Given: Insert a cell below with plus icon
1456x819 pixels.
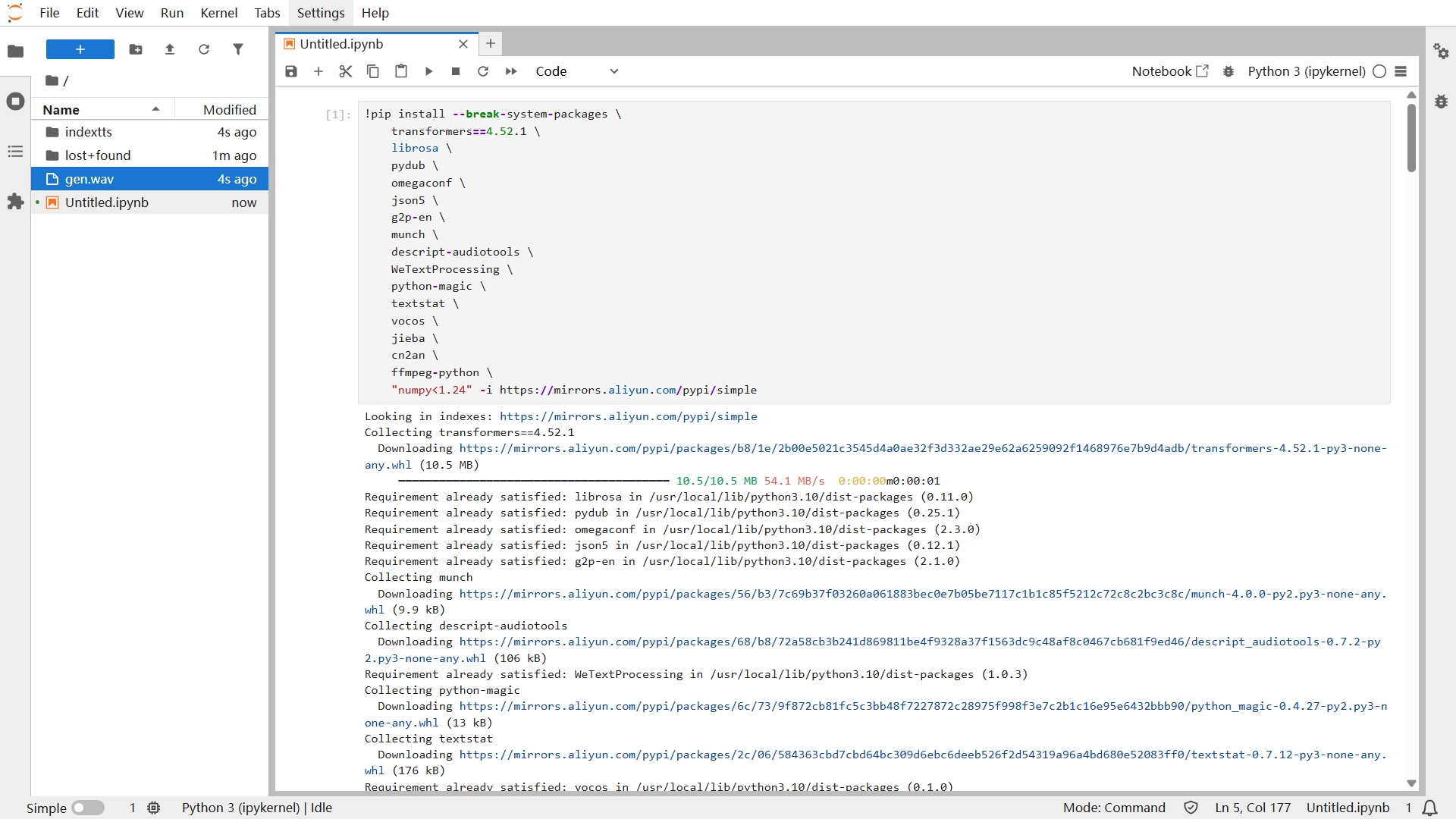Looking at the screenshot, I should coord(318,71).
